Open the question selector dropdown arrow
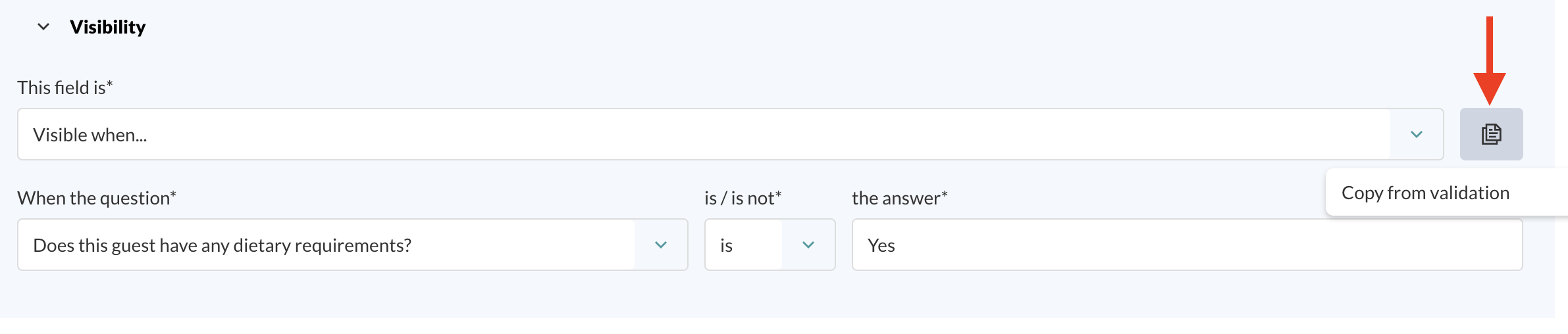The image size is (1568, 334). 661,245
